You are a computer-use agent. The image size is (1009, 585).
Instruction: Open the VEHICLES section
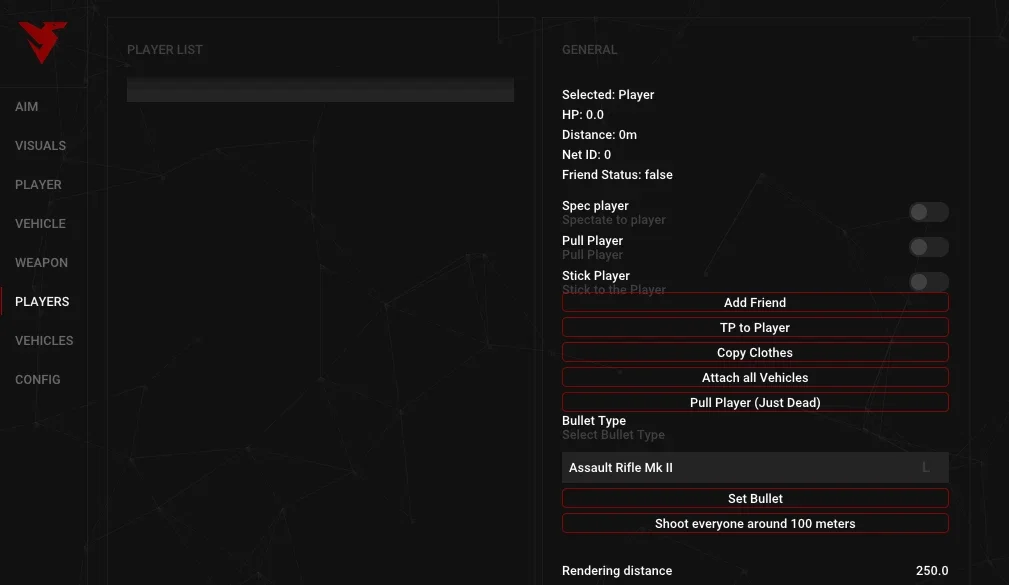(x=44, y=340)
